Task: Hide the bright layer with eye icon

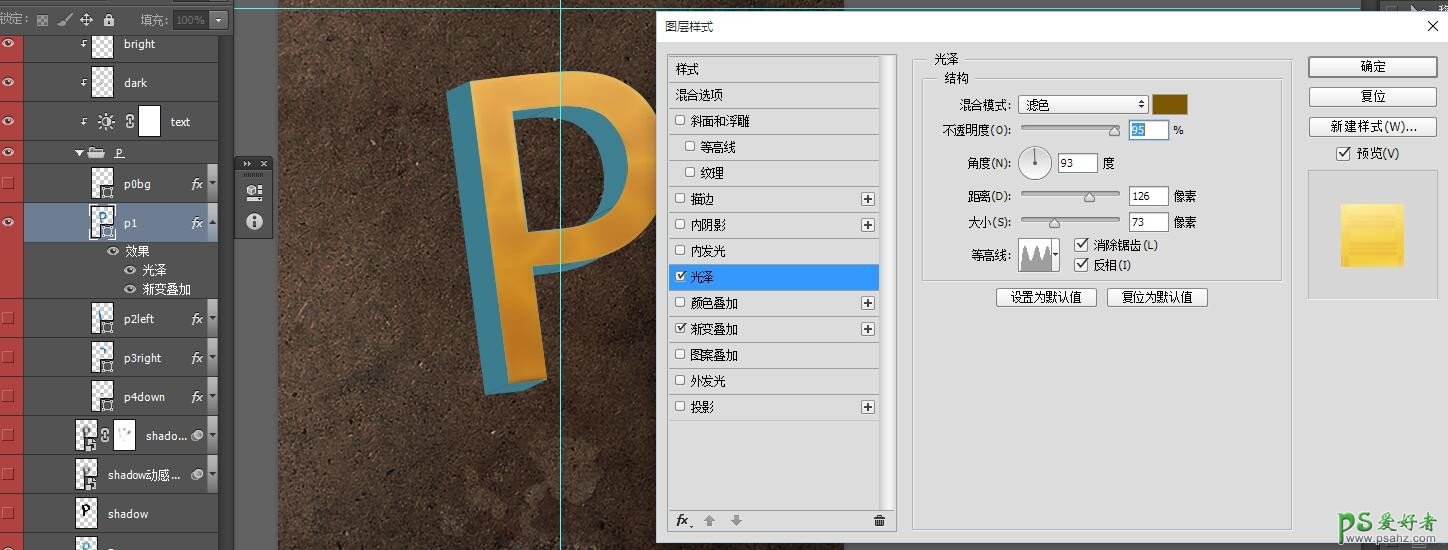Action: coord(9,44)
